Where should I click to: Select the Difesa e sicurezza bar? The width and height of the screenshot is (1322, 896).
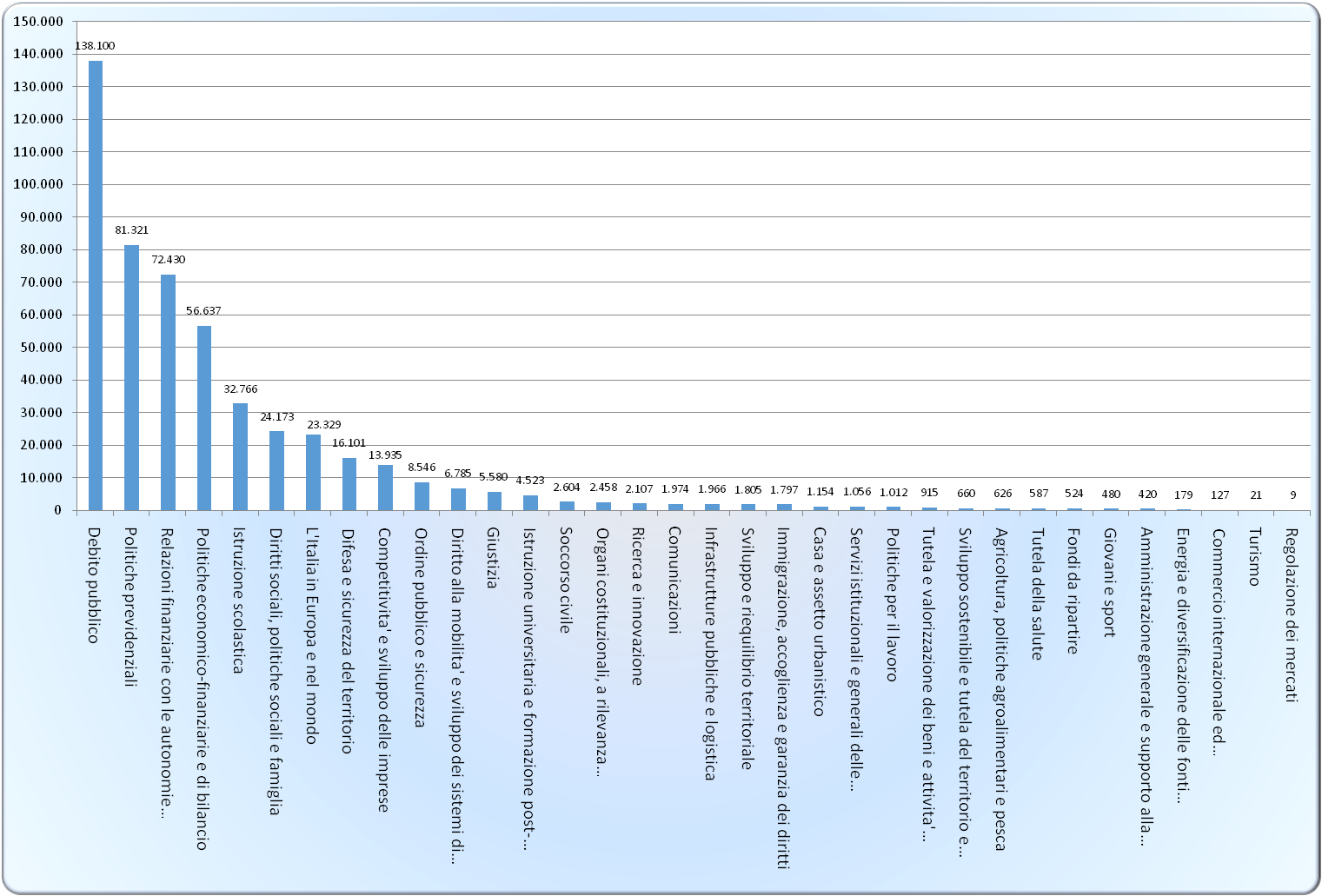tap(349, 484)
